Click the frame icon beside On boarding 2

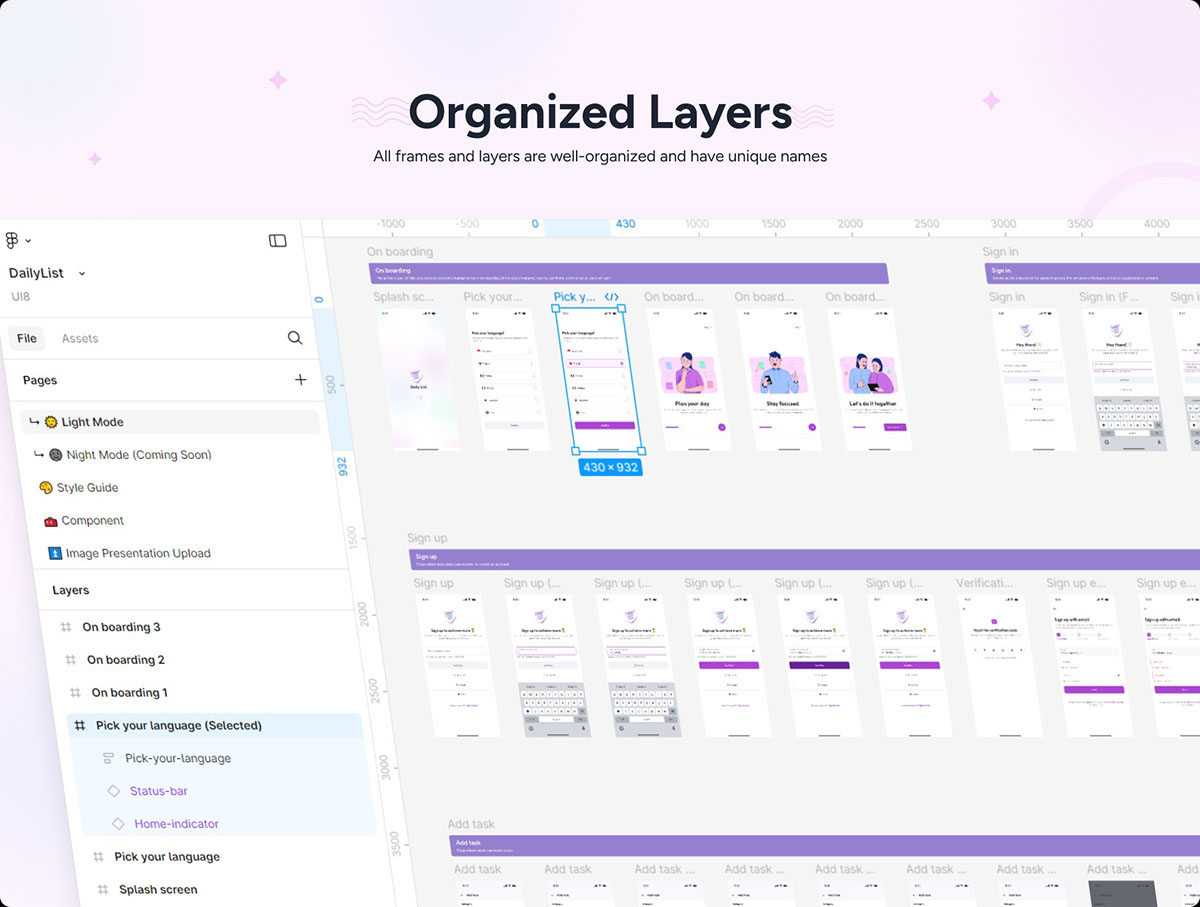(71, 660)
